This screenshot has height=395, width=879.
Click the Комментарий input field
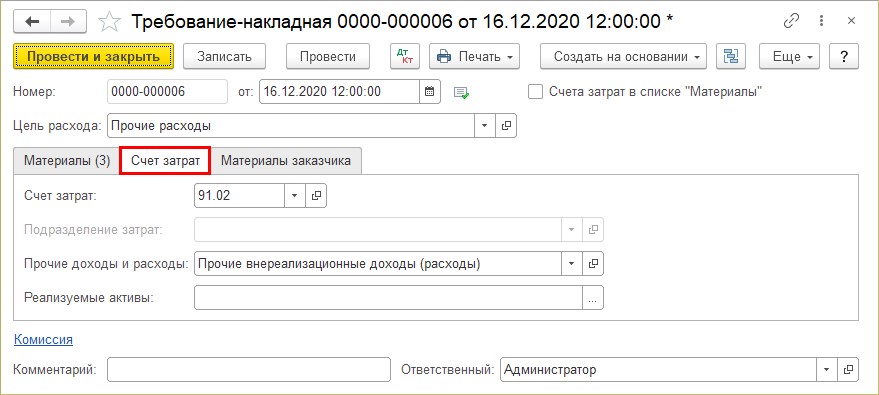click(x=248, y=370)
